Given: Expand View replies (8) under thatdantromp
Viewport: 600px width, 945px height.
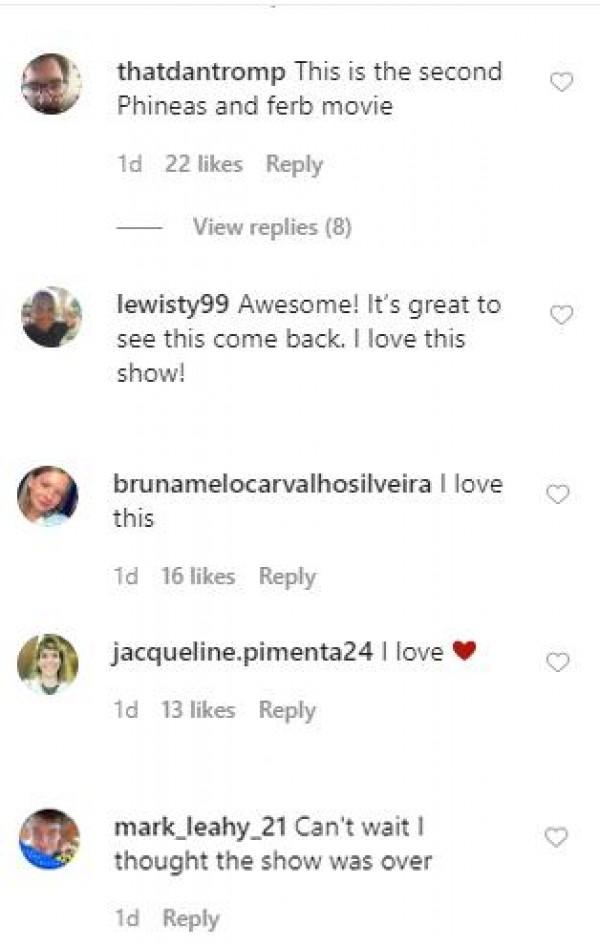Looking at the screenshot, I should [x=272, y=227].
